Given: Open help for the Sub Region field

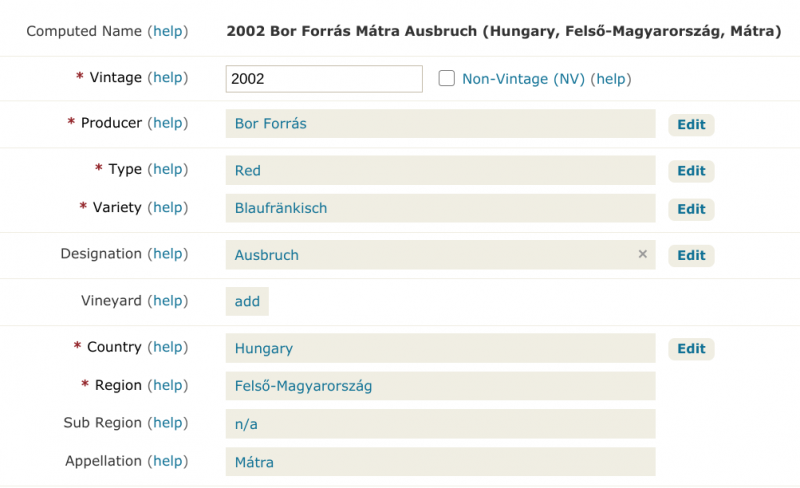Looking at the screenshot, I should pyautogui.click(x=168, y=423).
